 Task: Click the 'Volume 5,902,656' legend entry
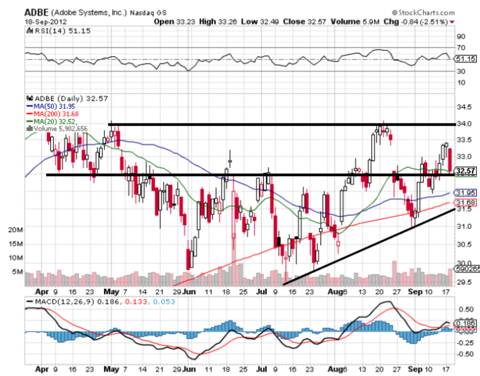60,129
